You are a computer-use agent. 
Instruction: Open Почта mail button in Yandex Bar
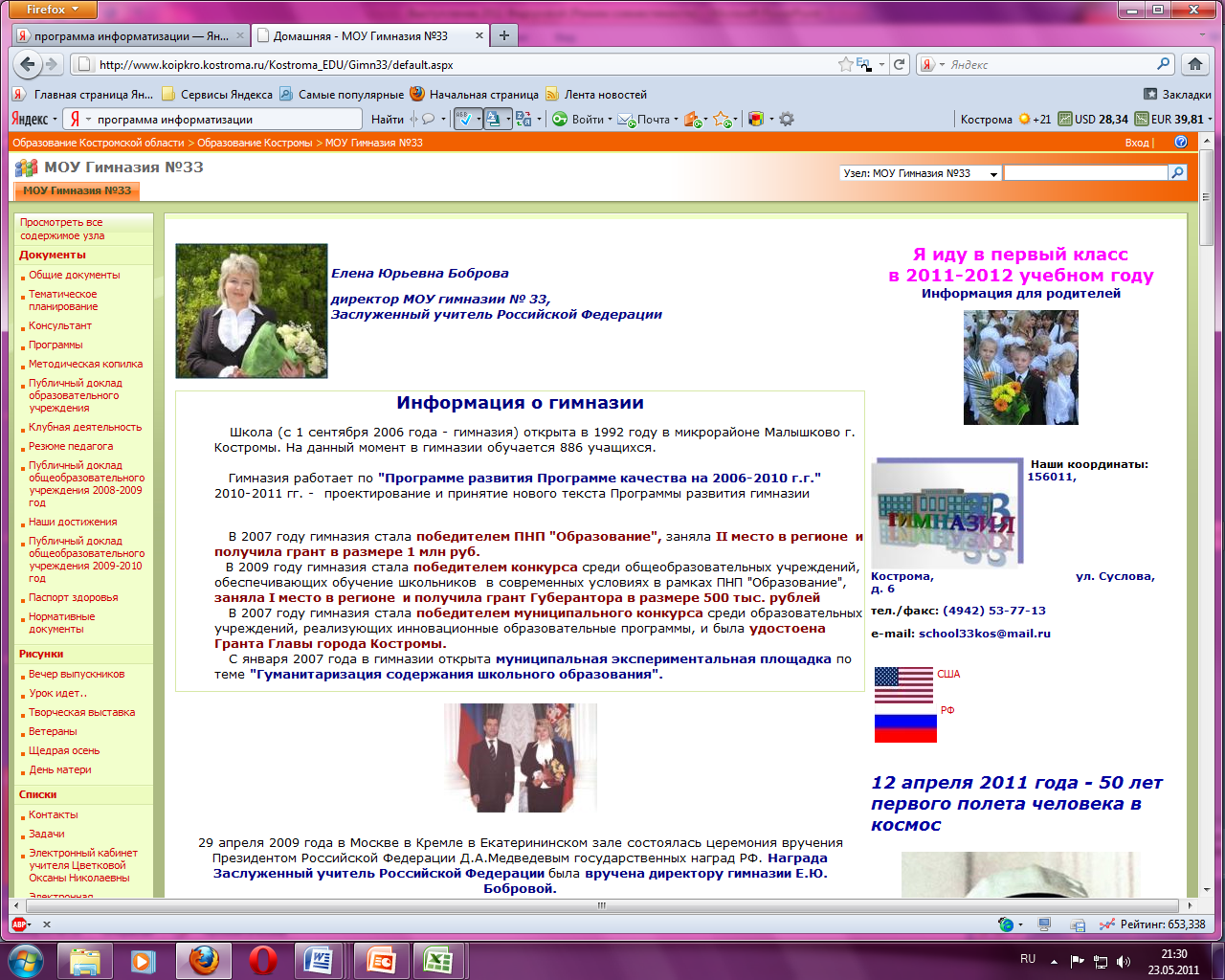(646, 119)
